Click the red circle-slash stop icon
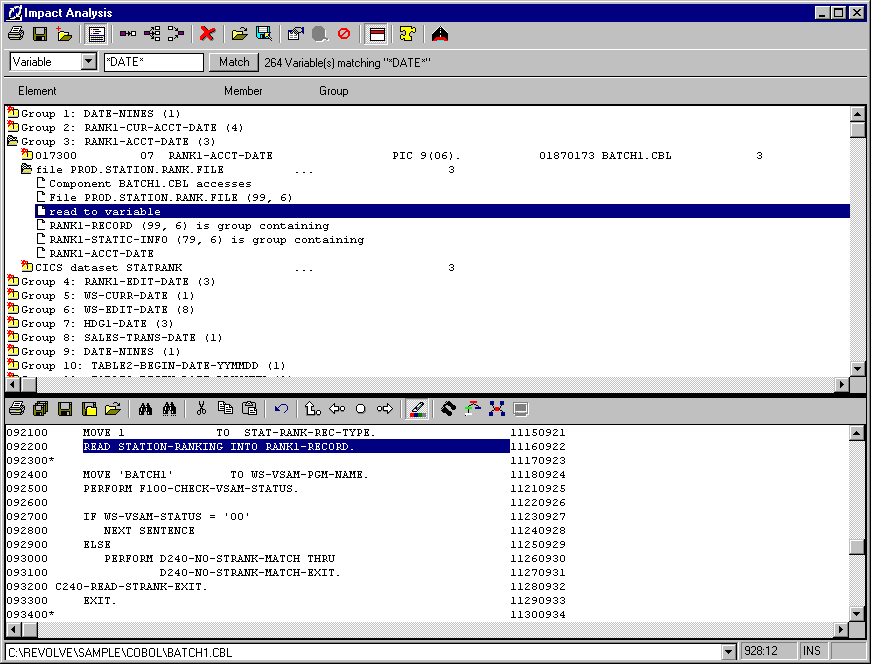This screenshot has width=871, height=664. coord(344,34)
